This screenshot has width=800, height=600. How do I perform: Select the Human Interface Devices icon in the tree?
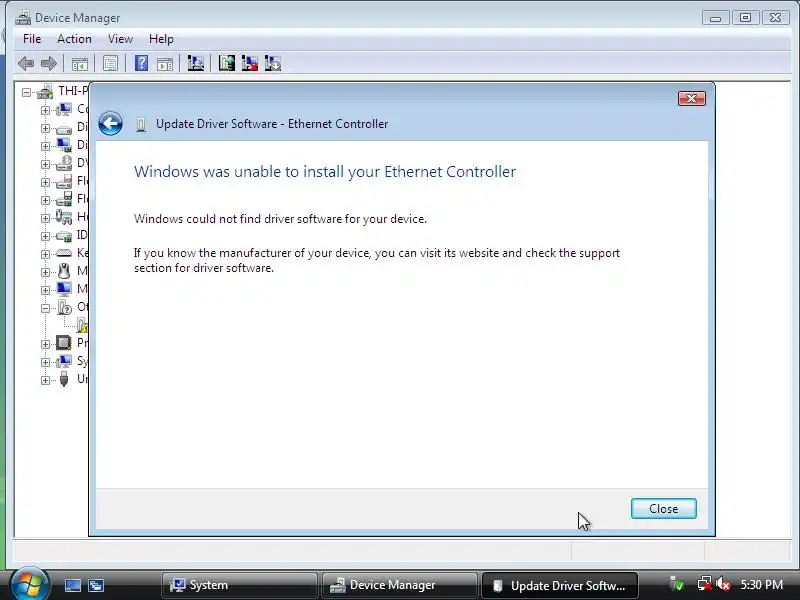coord(64,217)
